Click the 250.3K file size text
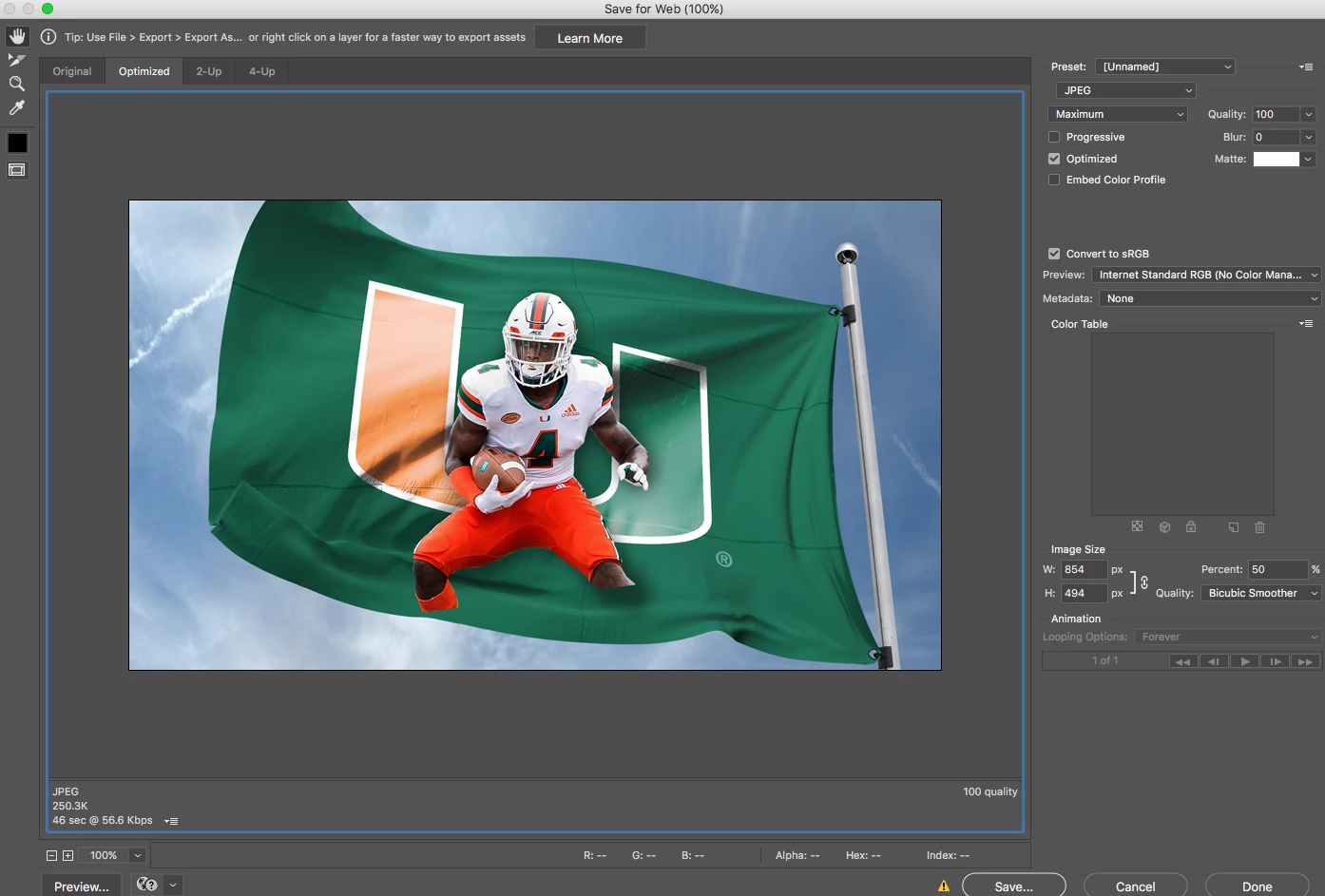Screen dimensions: 1325x896 coord(70,806)
